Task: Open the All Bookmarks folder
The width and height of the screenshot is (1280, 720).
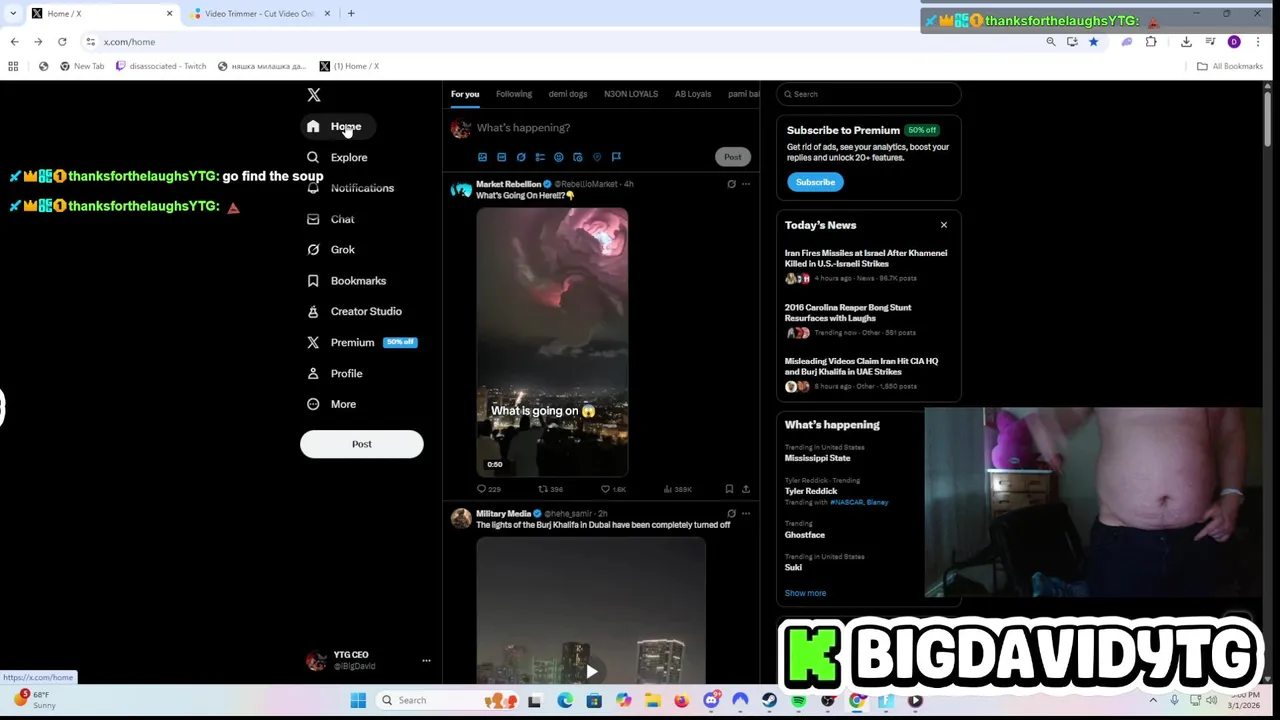Action: pyautogui.click(x=1230, y=66)
